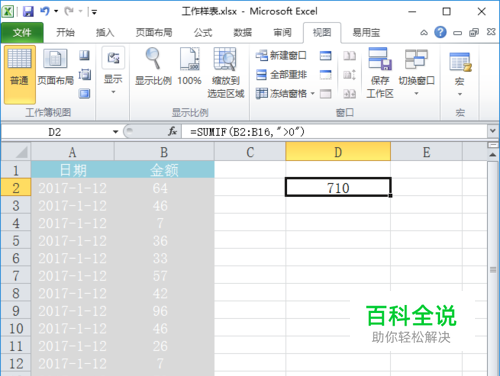Switch to the 易用宝 ribbon tab
The width and height of the screenshot is (500, 376).
click(366, 33)
